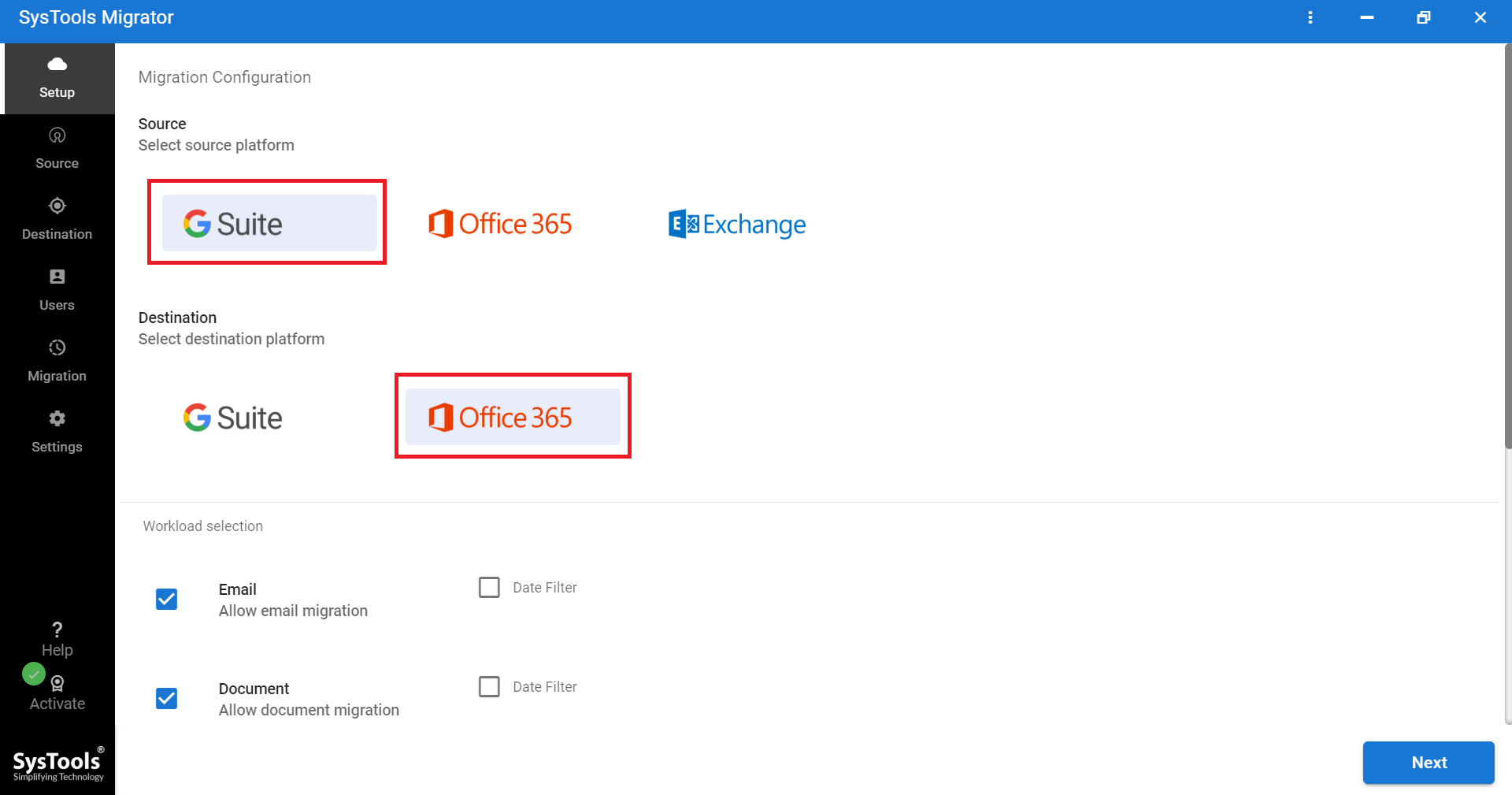Click the 'Workload selection' heading text
This screenshot has height=795, width=1512.
(203, 526)
